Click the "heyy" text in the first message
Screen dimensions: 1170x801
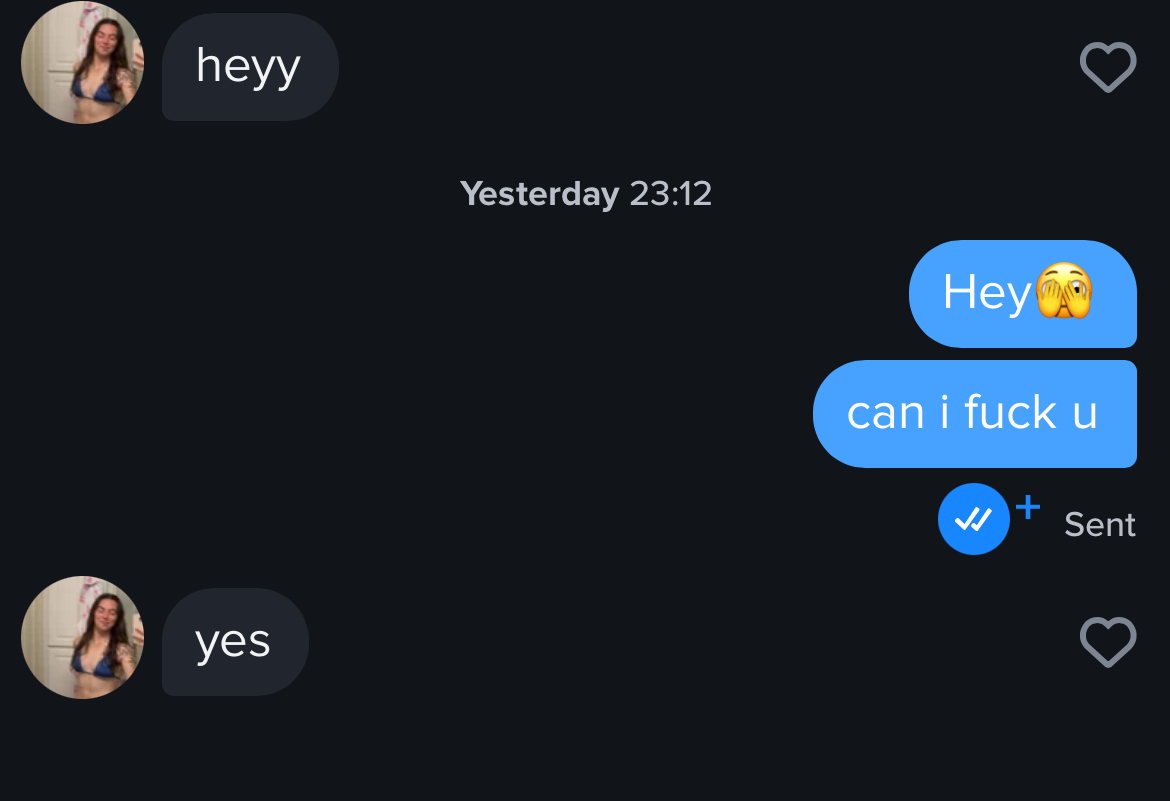coord(248,68)
